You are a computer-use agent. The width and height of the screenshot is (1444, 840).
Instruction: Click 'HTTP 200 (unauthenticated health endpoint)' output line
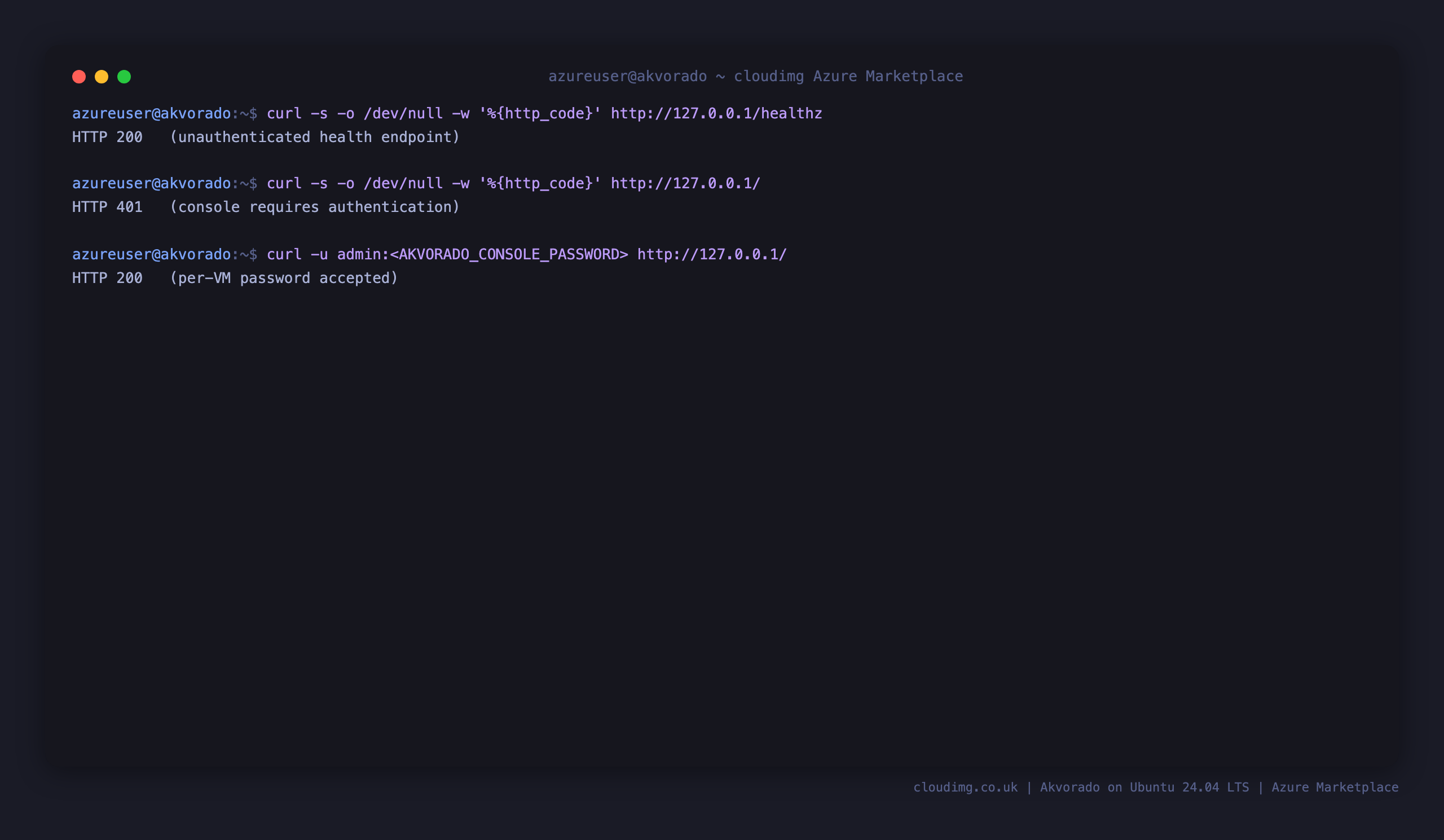pos(266,138)
